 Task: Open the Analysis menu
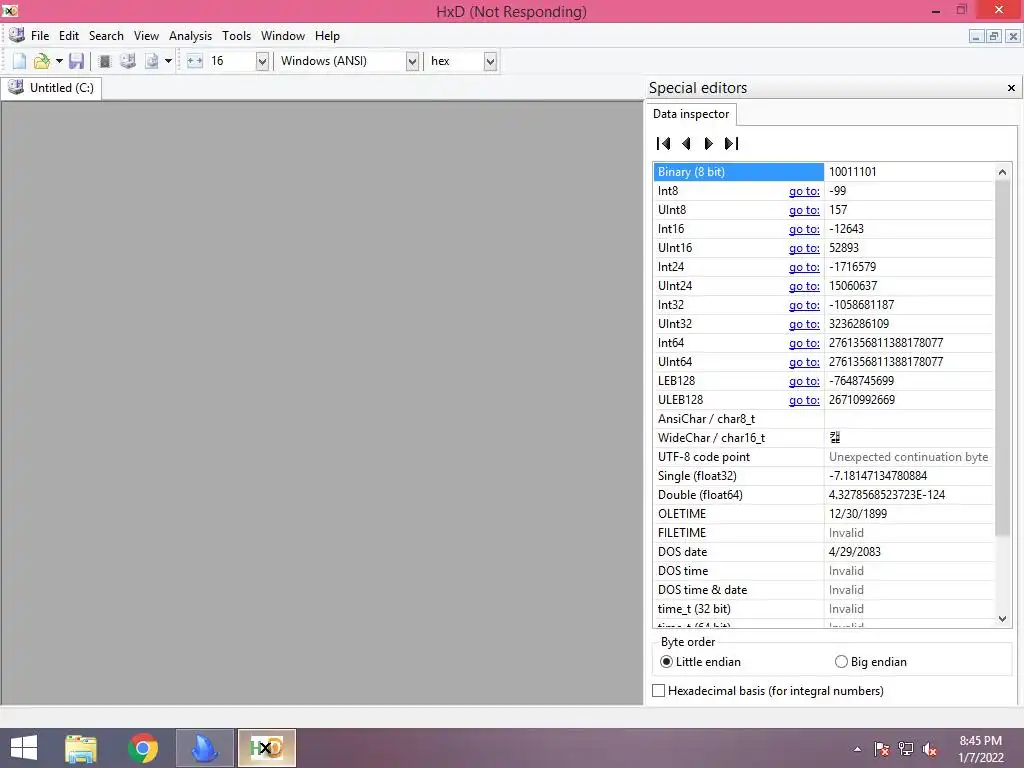pyautogui.click(x=190, y=36)
